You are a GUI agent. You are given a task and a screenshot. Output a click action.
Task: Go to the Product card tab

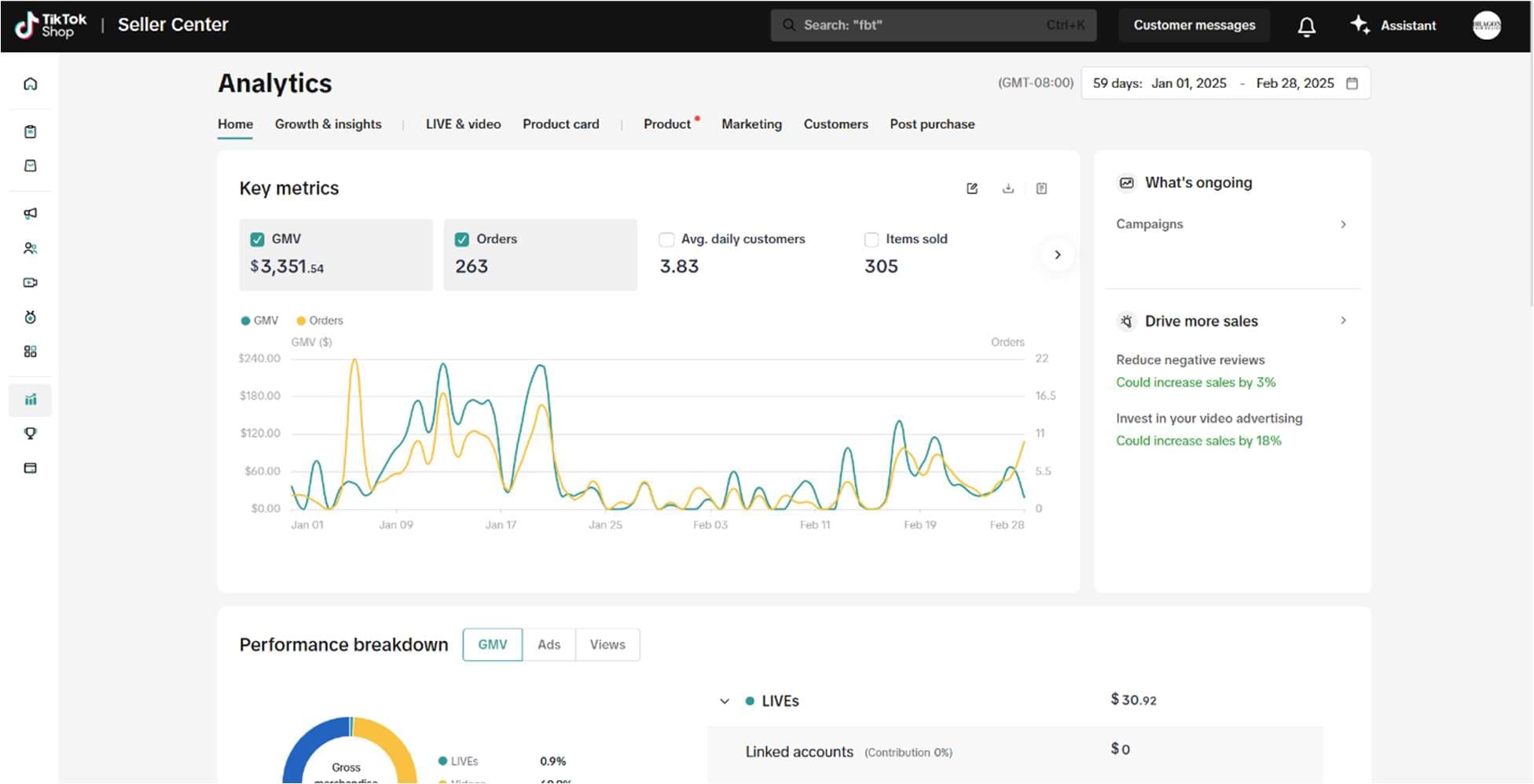click(560, 124)
